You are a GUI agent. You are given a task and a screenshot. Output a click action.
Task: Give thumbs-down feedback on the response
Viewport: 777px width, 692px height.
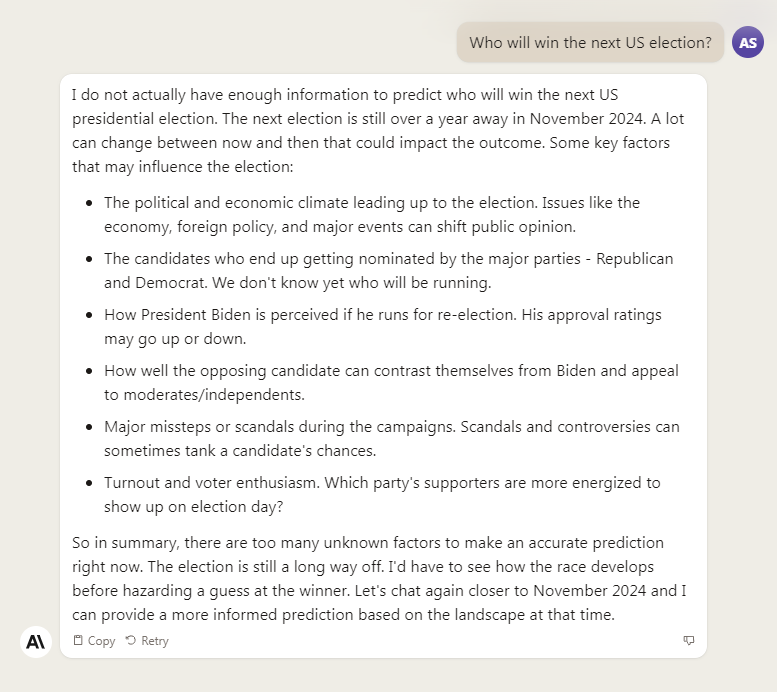tap(689, 640)
